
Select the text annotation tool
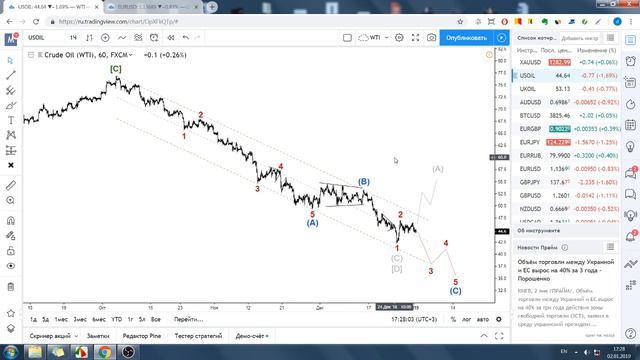(x=11, y=120)
